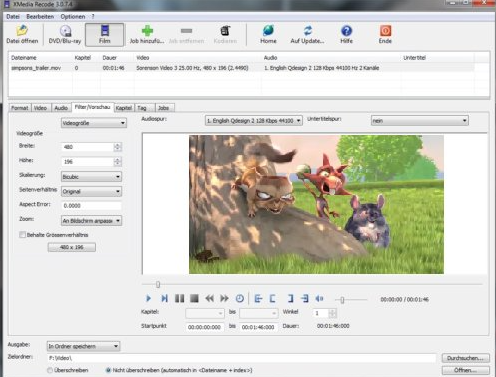Open Hilfe help icon
This screenshot has width=496, height=377.
pyautogui.click(x=346, y=31)
